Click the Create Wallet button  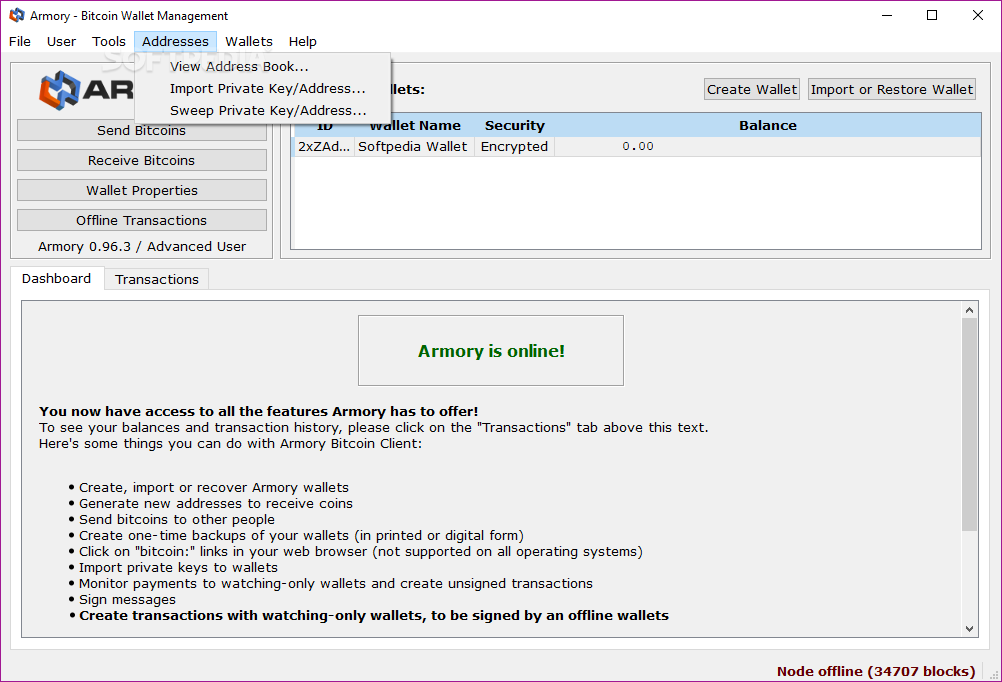click(752, 89)
